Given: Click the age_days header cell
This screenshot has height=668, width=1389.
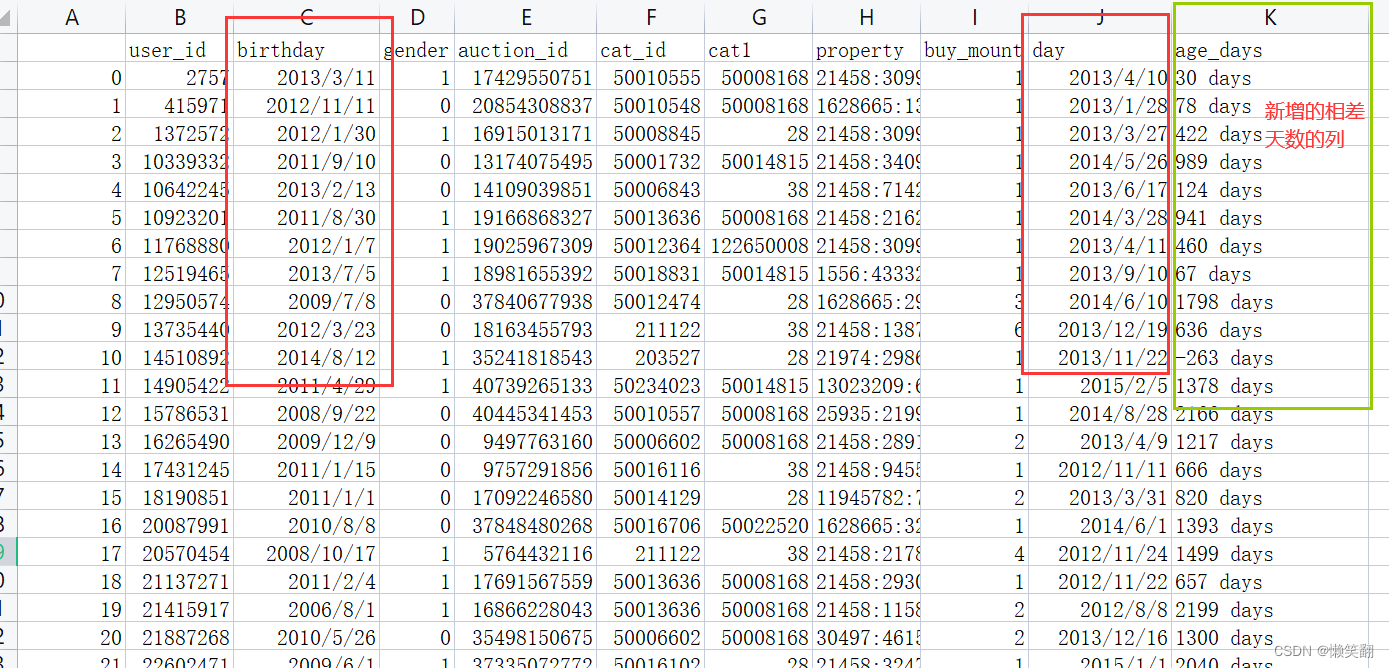Looking at the screenshot, I should click(x=1270, y=50).
